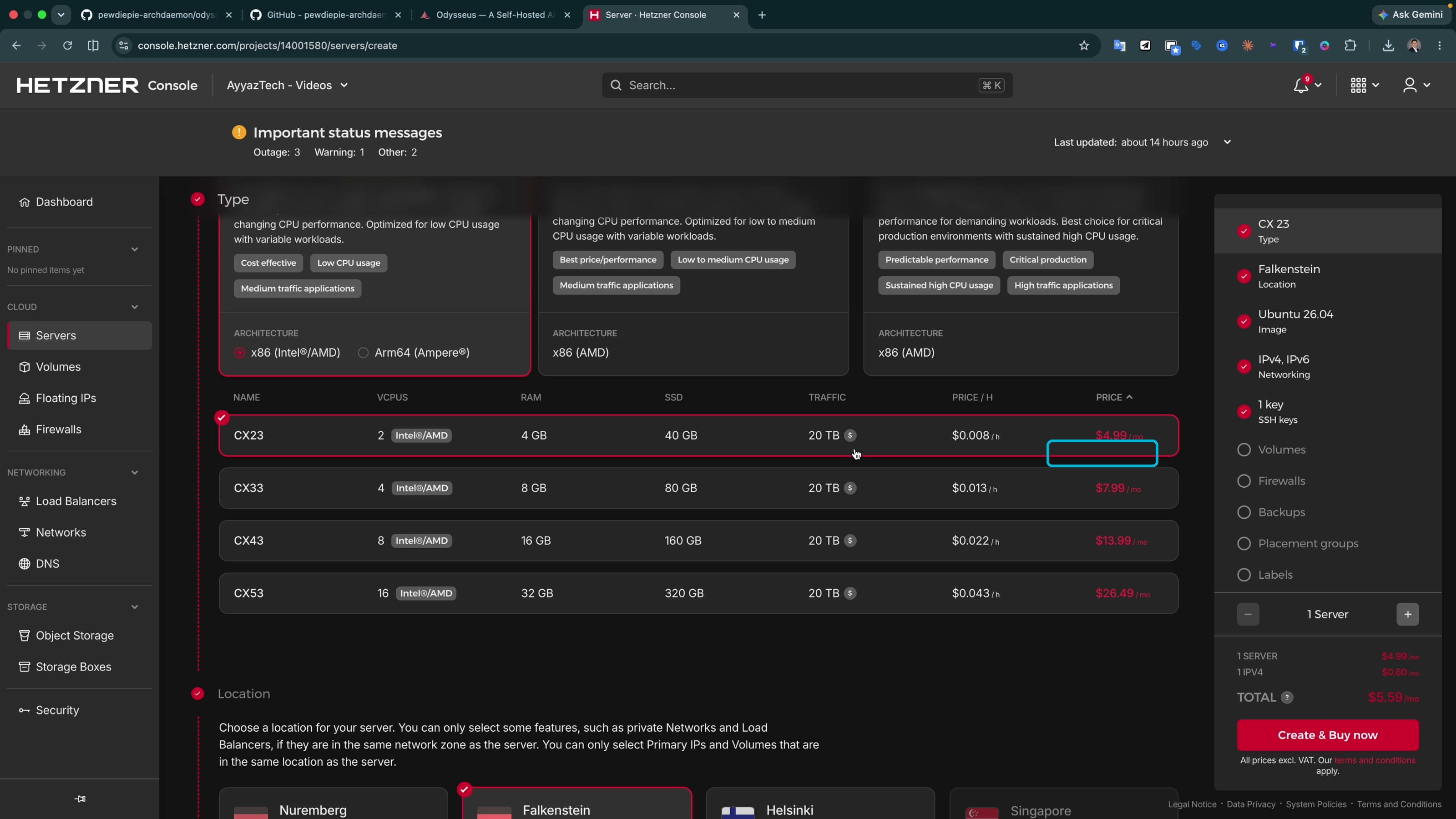Choose the CX33 server type row
1456x819 pixels.
(698, 488)
